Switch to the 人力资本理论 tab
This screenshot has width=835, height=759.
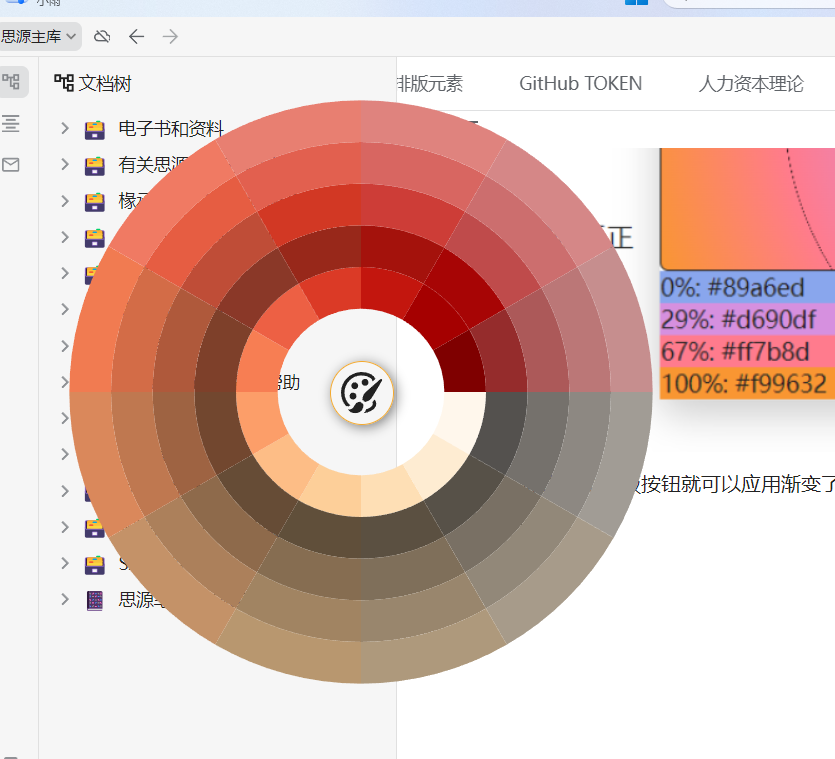click(x=750, y=84)
